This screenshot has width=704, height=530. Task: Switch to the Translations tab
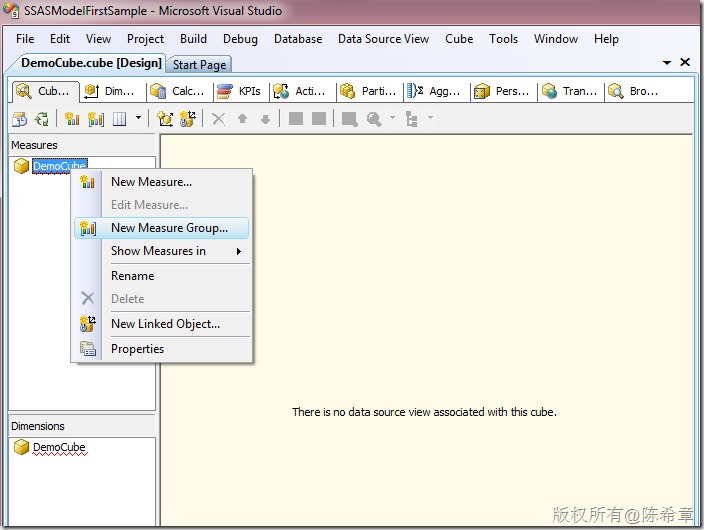(571, 91)
